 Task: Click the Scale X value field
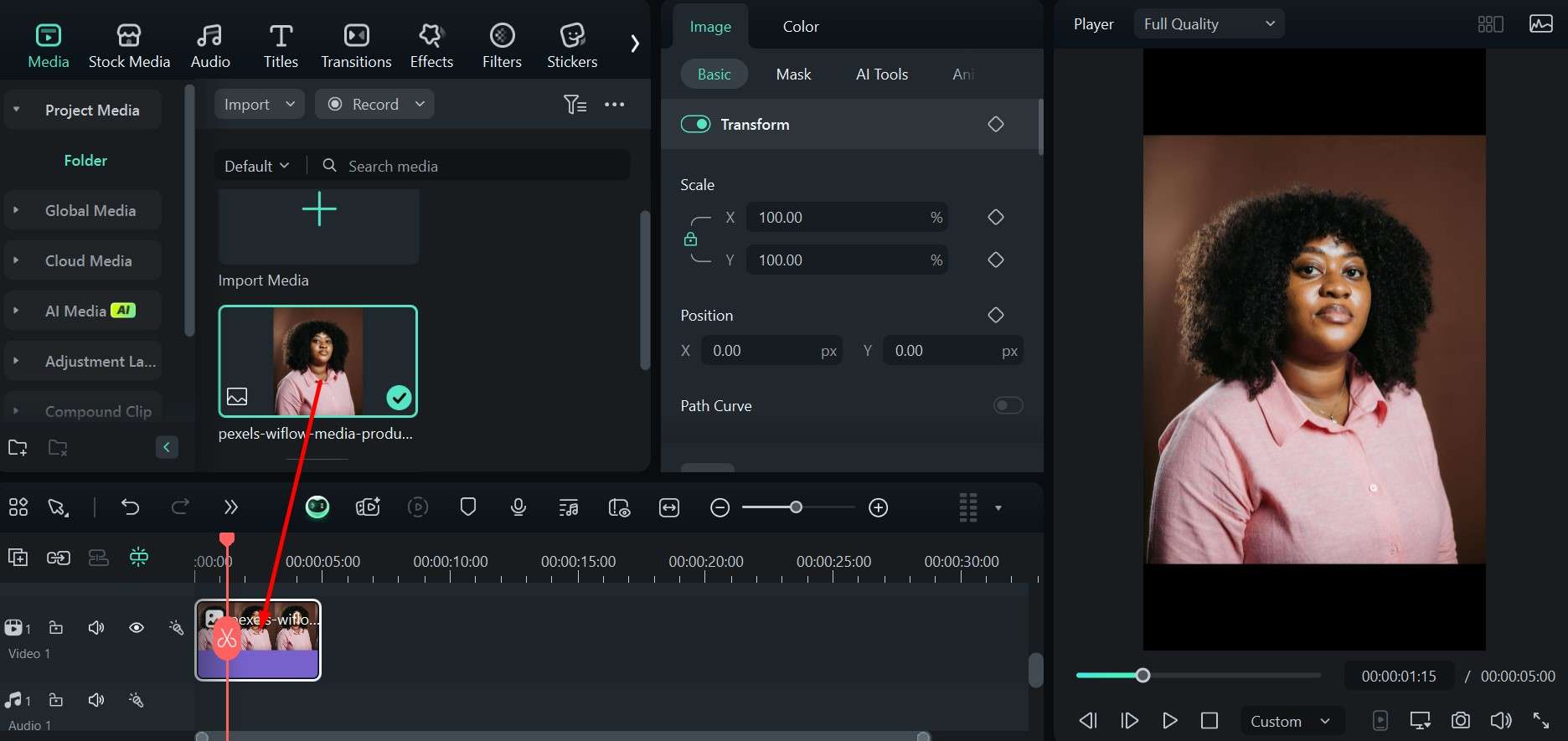847,217
